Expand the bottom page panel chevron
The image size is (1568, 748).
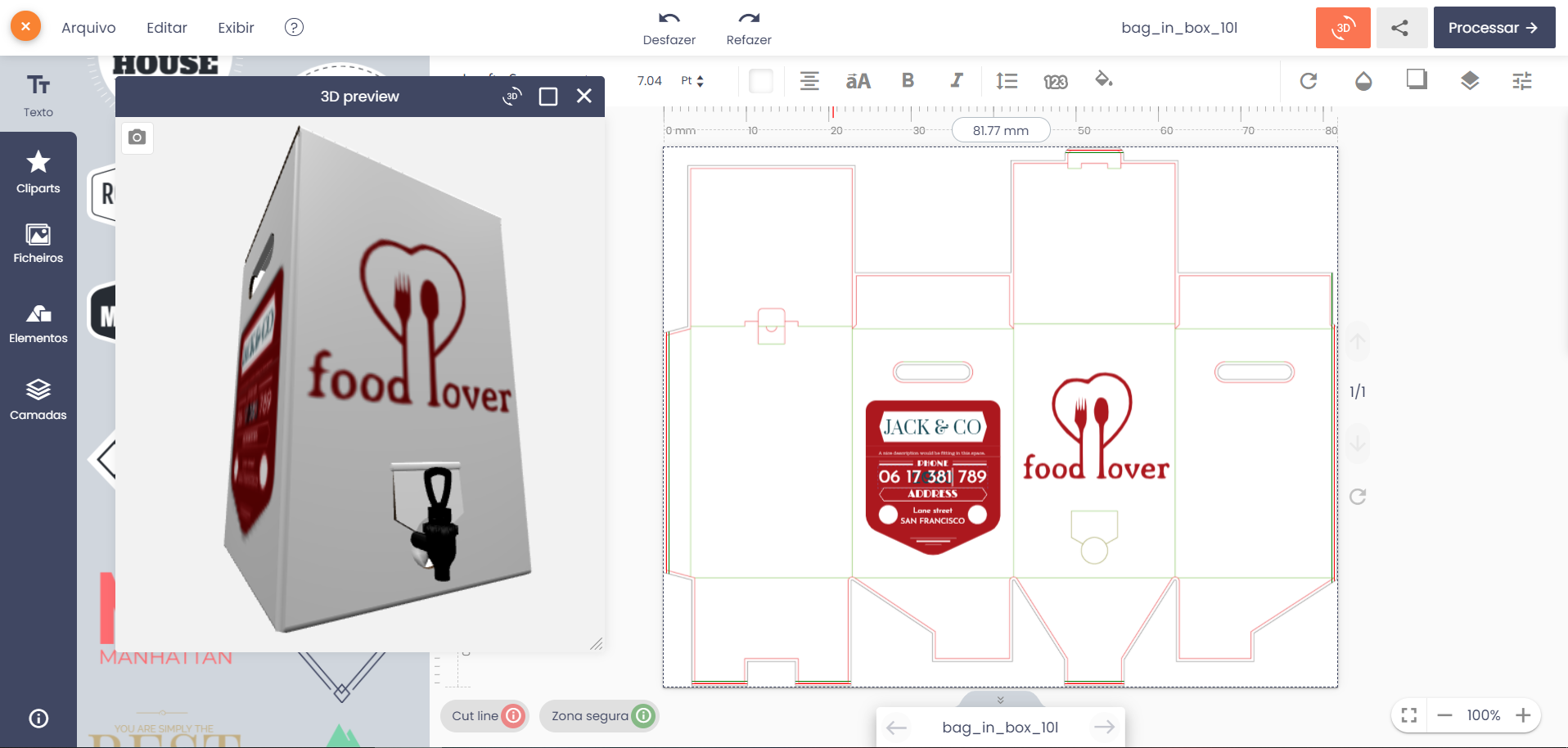point(1000,700)
